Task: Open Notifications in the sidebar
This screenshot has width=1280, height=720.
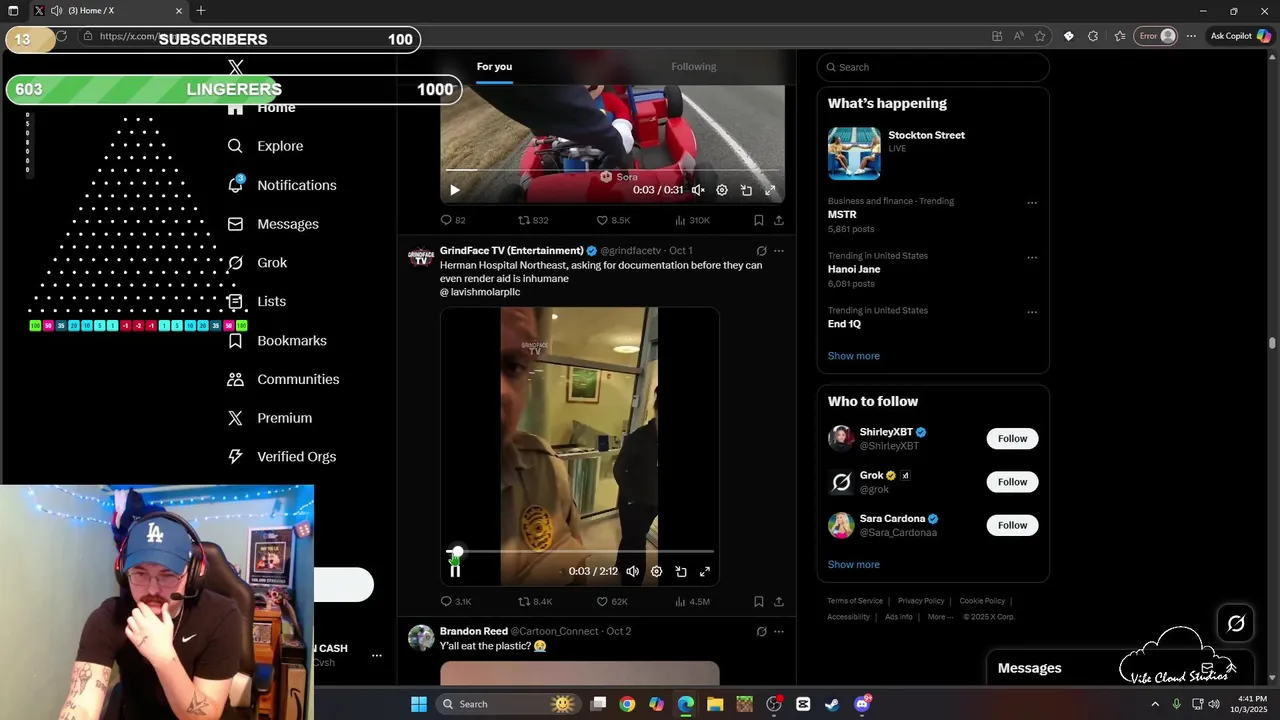Action: coord(282,185)
